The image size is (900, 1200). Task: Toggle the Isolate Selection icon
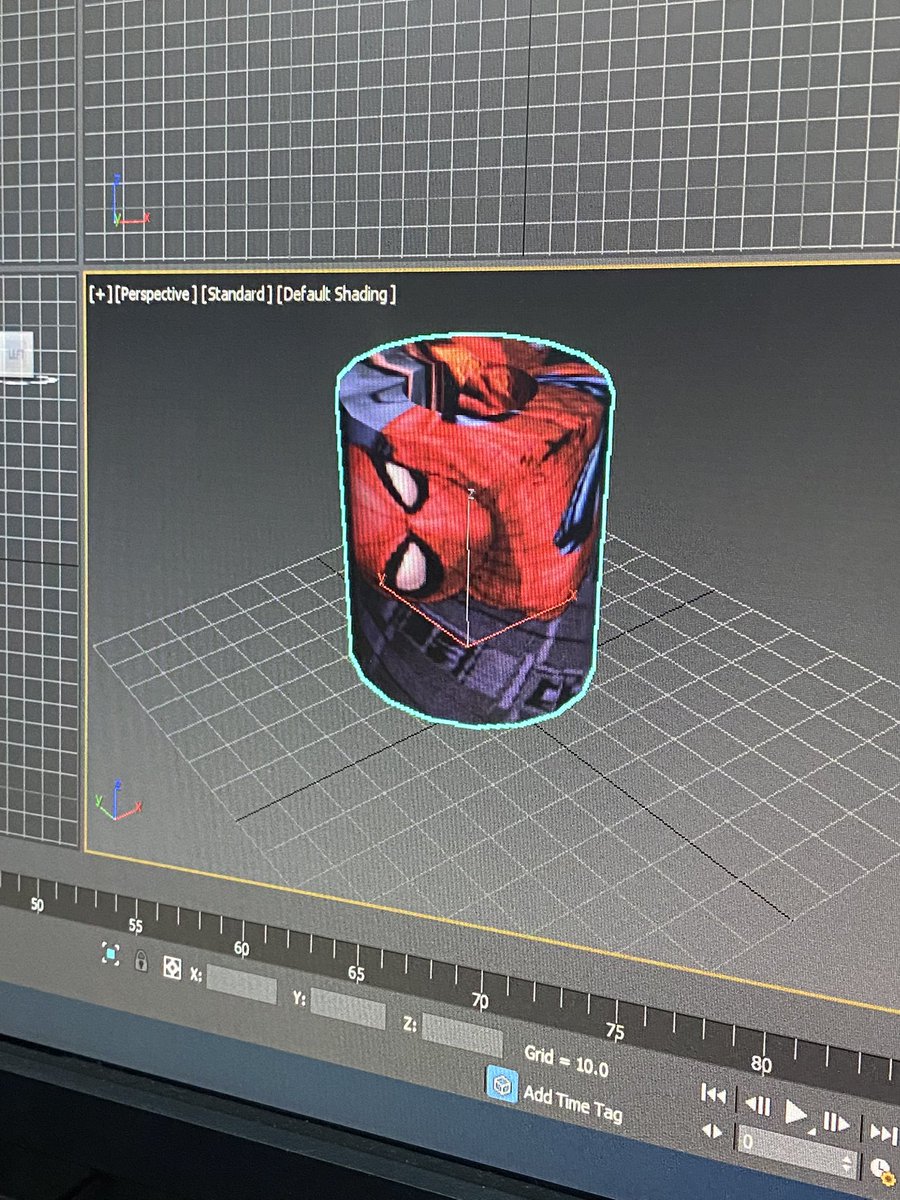(111, 954)
